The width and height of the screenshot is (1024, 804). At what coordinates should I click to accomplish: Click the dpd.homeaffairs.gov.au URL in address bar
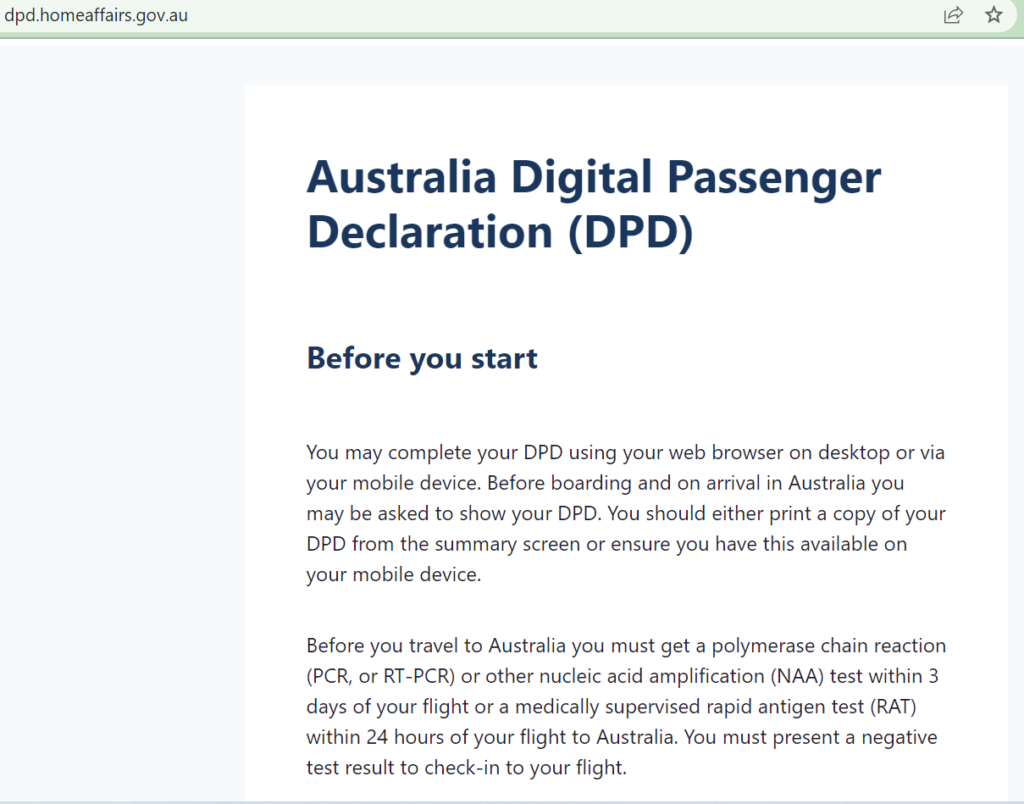96,14
